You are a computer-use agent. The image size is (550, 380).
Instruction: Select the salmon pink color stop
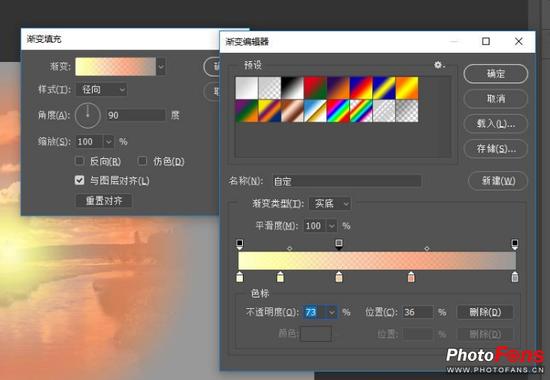tap(411, 277)
